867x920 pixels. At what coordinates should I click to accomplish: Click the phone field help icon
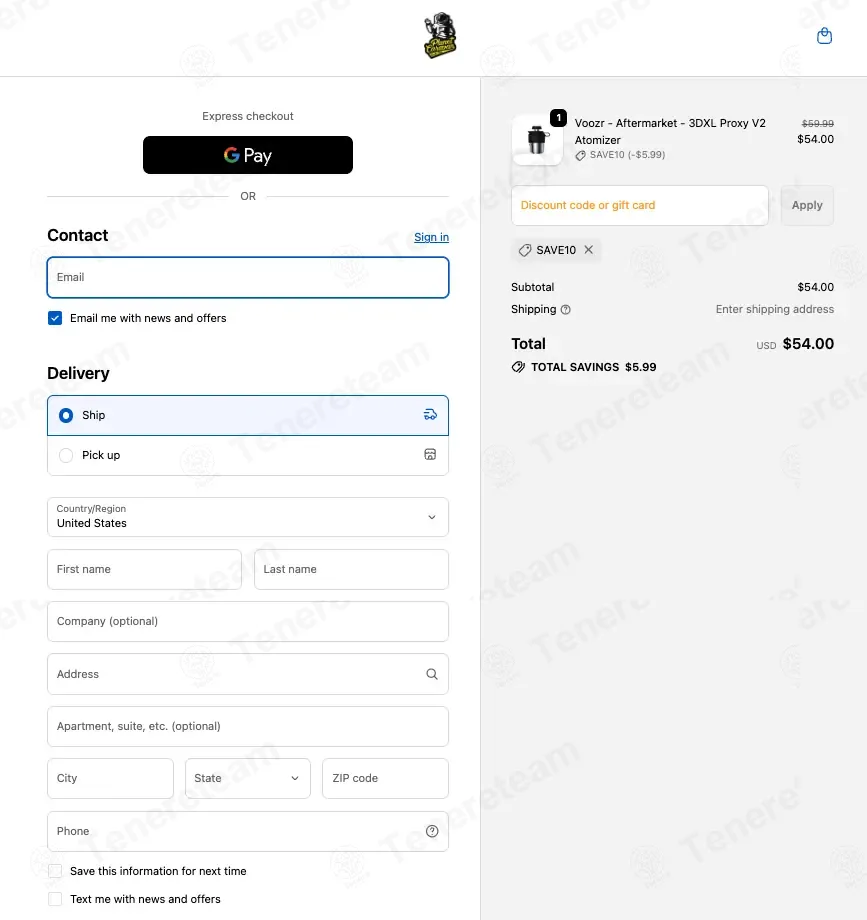tap(432, 831)
